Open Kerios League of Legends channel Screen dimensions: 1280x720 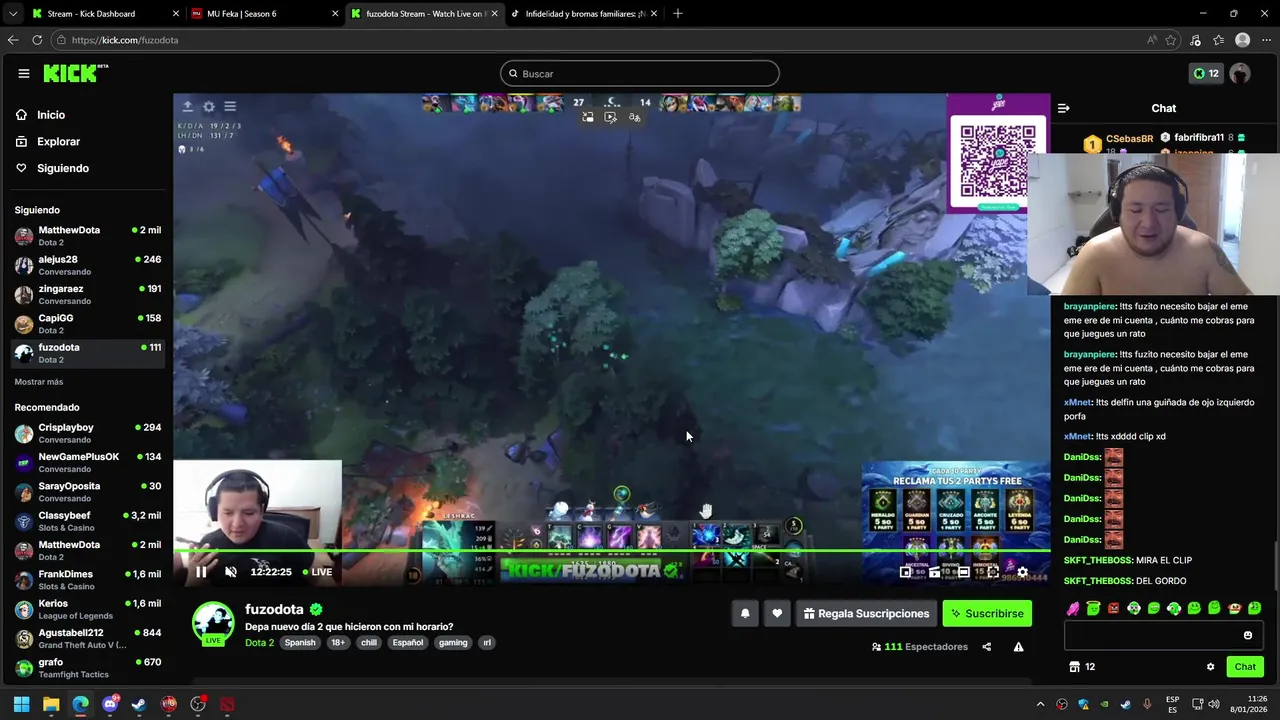(88, 609)
